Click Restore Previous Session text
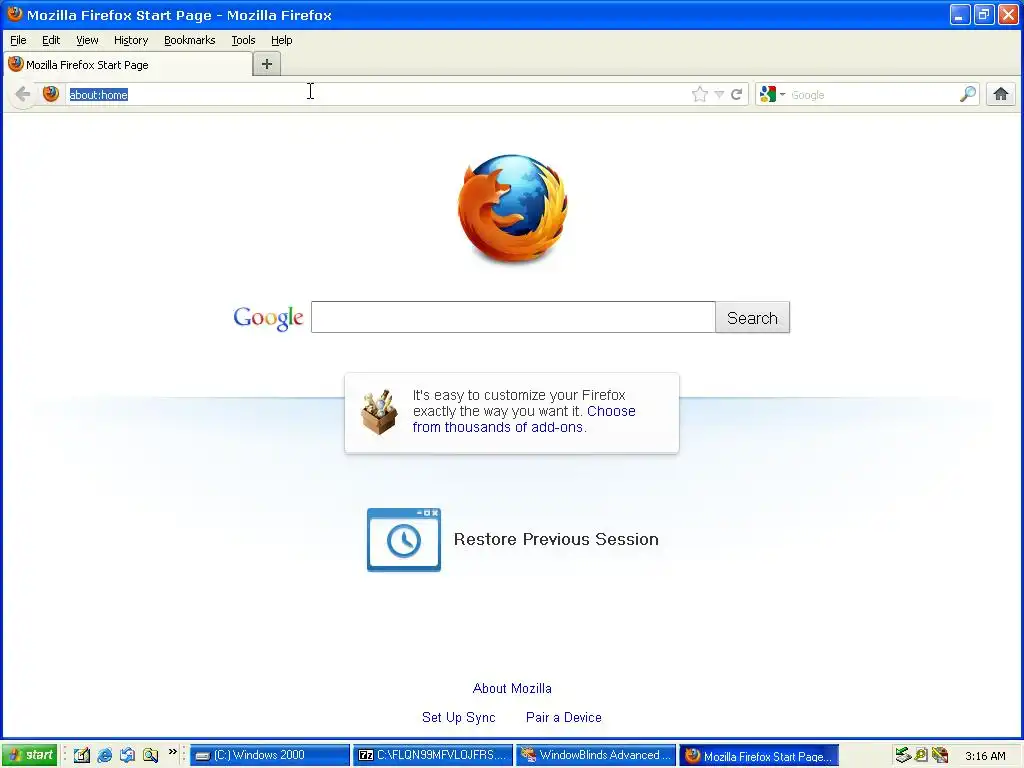This screenshot has height=768, width=1024. pyautogui.click(x=556, y=539)
